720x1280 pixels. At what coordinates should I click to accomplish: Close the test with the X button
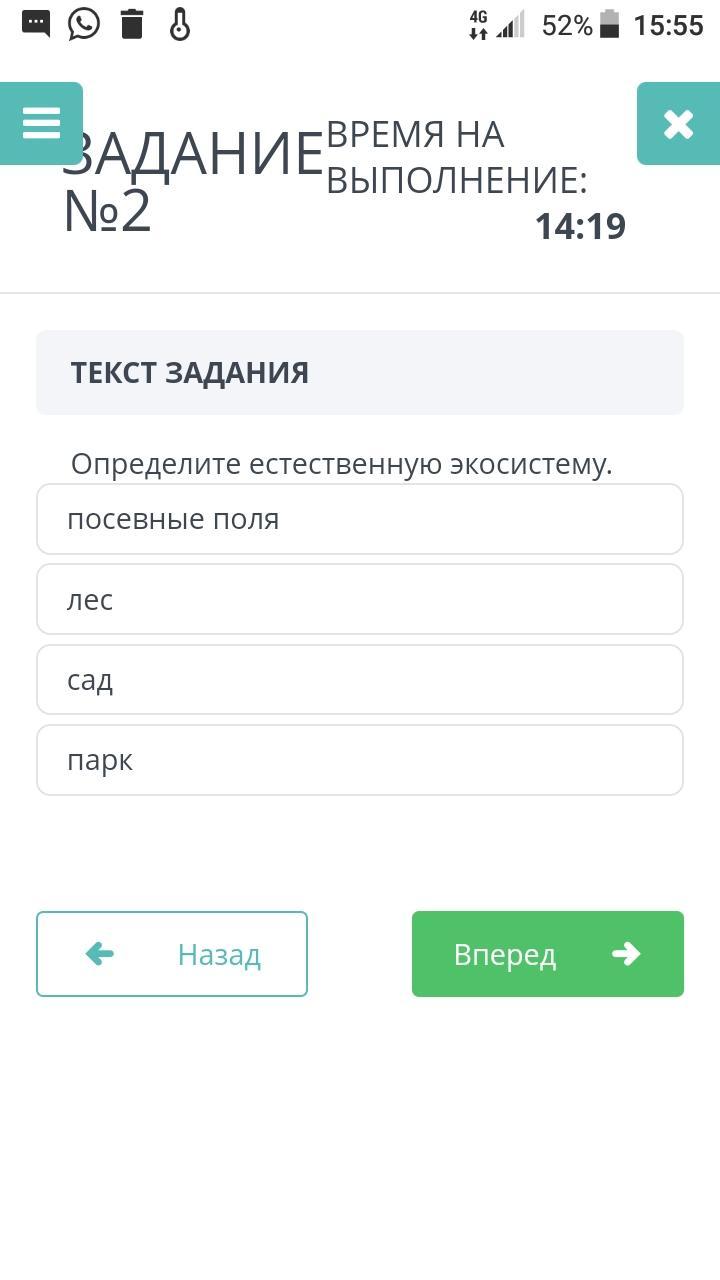click(x=678, y=124)
